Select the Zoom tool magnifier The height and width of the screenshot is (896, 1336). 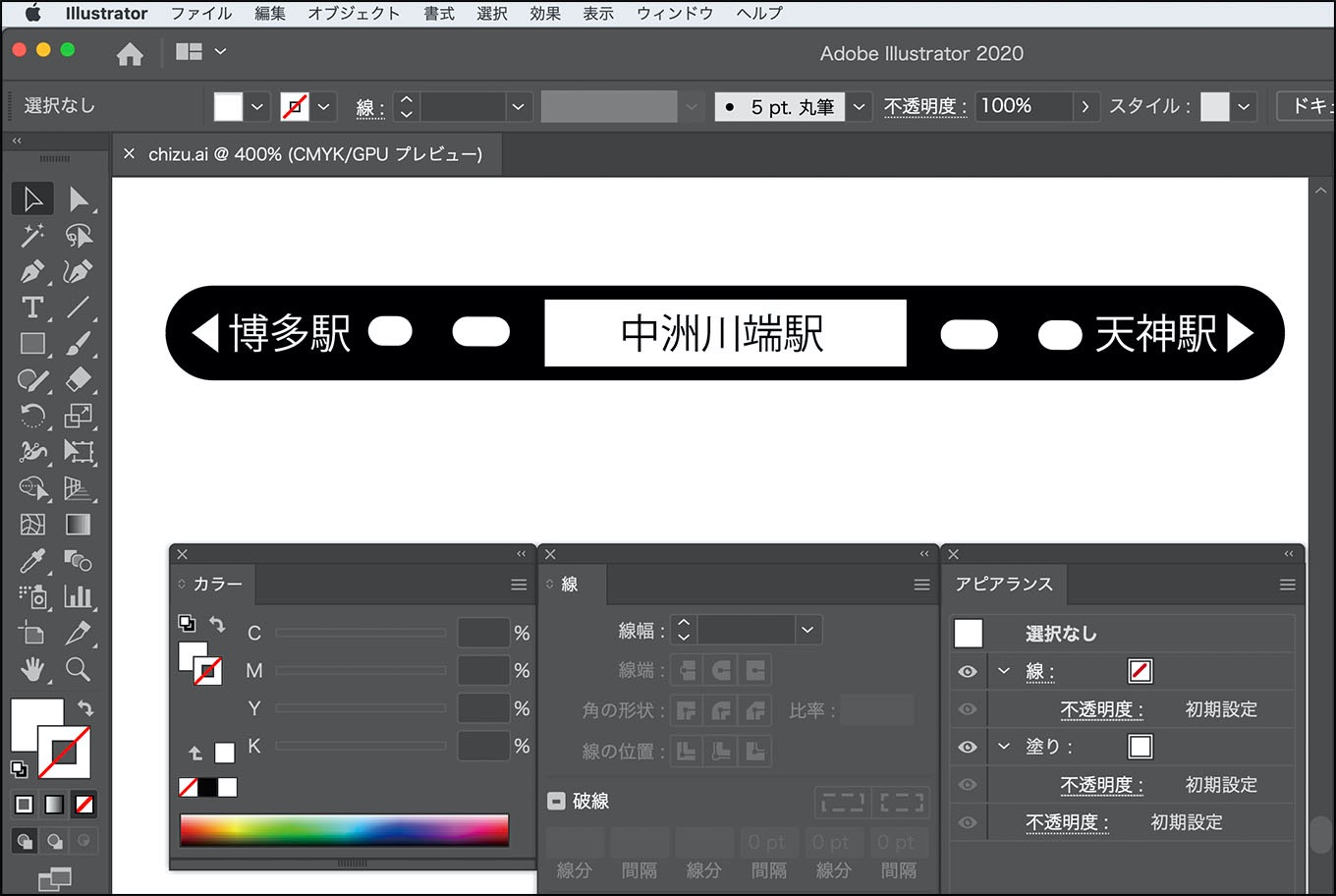coord(79,669)
